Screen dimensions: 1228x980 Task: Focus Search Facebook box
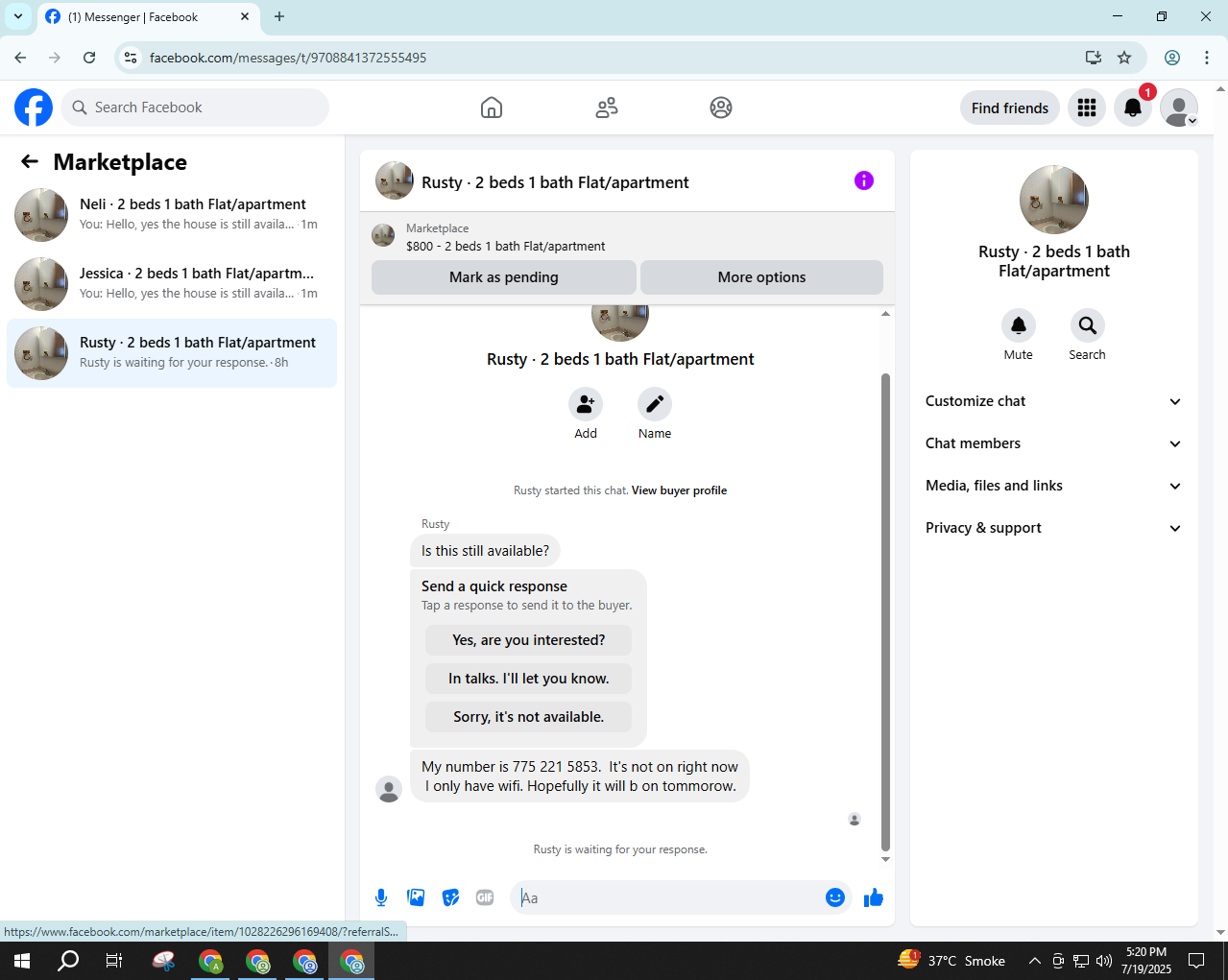(195, 108)
